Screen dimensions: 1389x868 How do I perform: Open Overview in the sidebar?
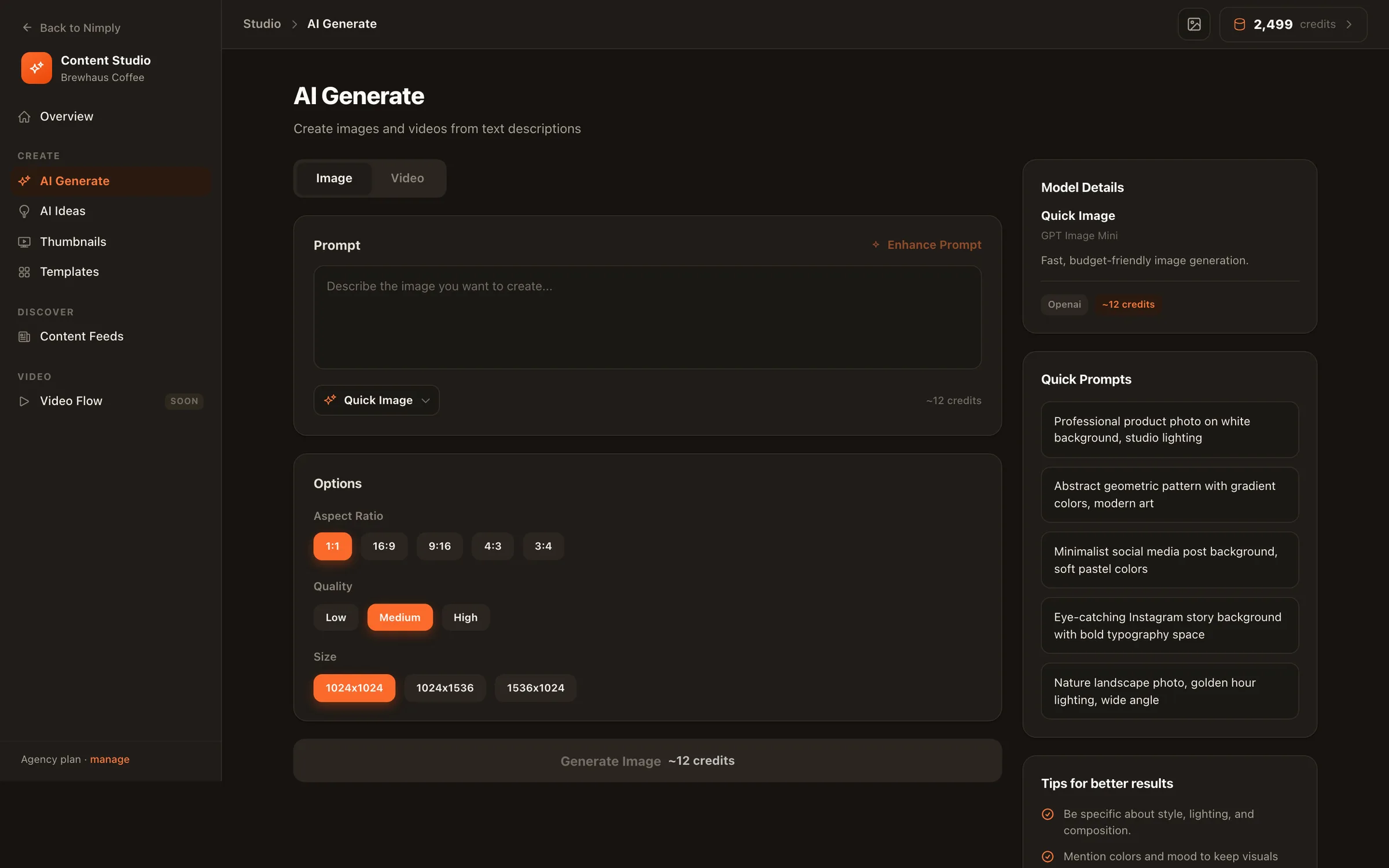(111, 116)
